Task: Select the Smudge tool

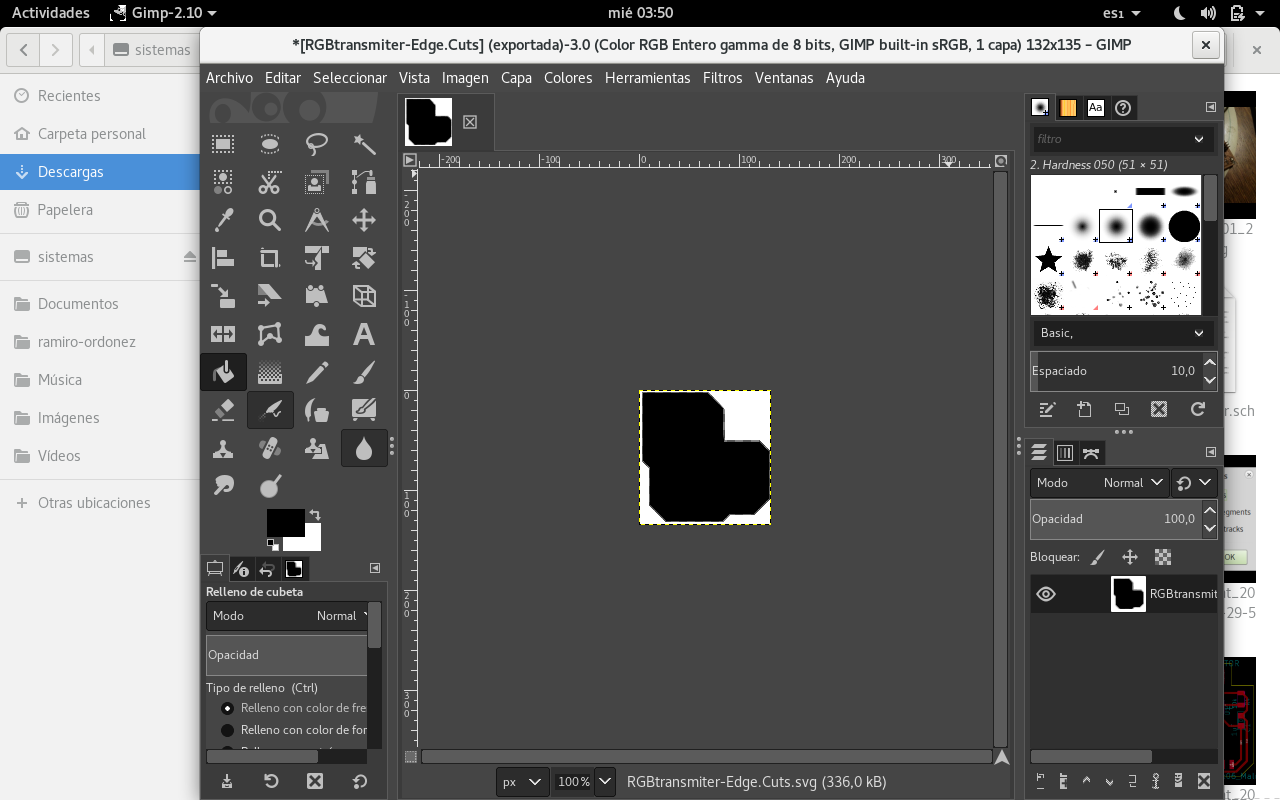Action: coord(223,486)
